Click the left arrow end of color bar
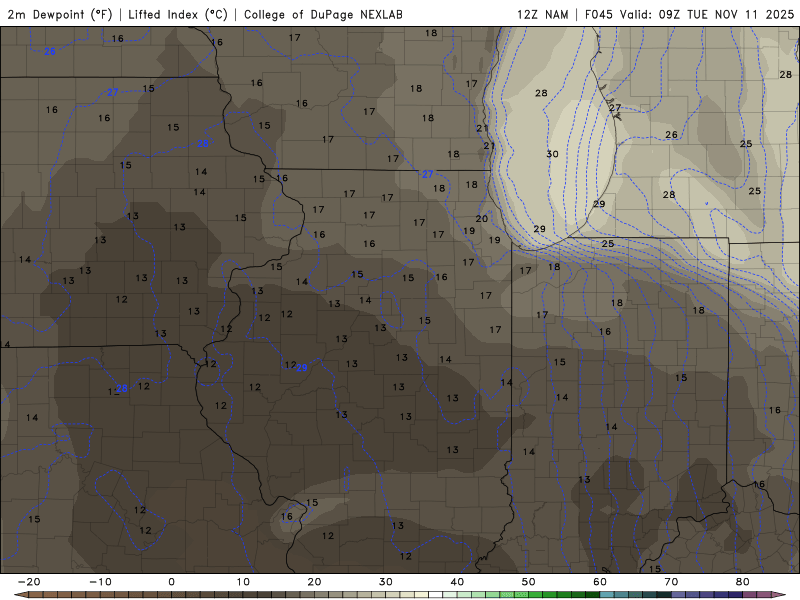The height and width of the screenshot is (600, 800). pos(20,595)
